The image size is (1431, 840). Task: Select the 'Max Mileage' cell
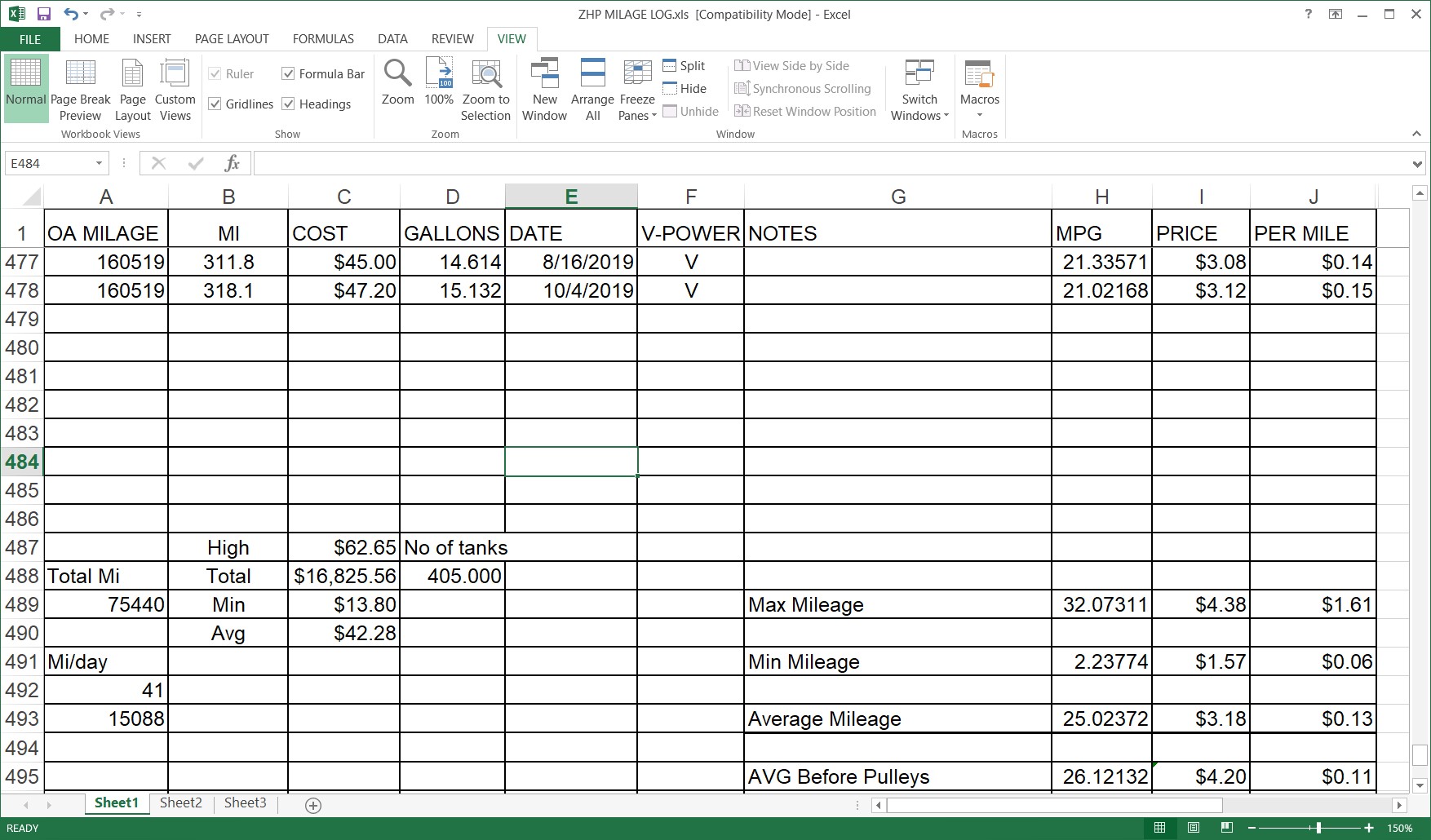897,604
